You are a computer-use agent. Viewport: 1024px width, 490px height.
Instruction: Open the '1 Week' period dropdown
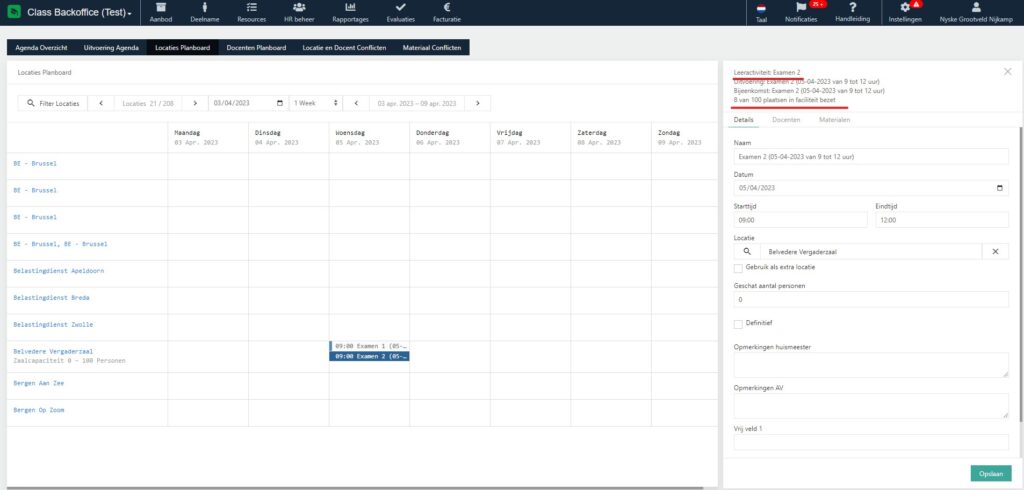tap(315, 103)
